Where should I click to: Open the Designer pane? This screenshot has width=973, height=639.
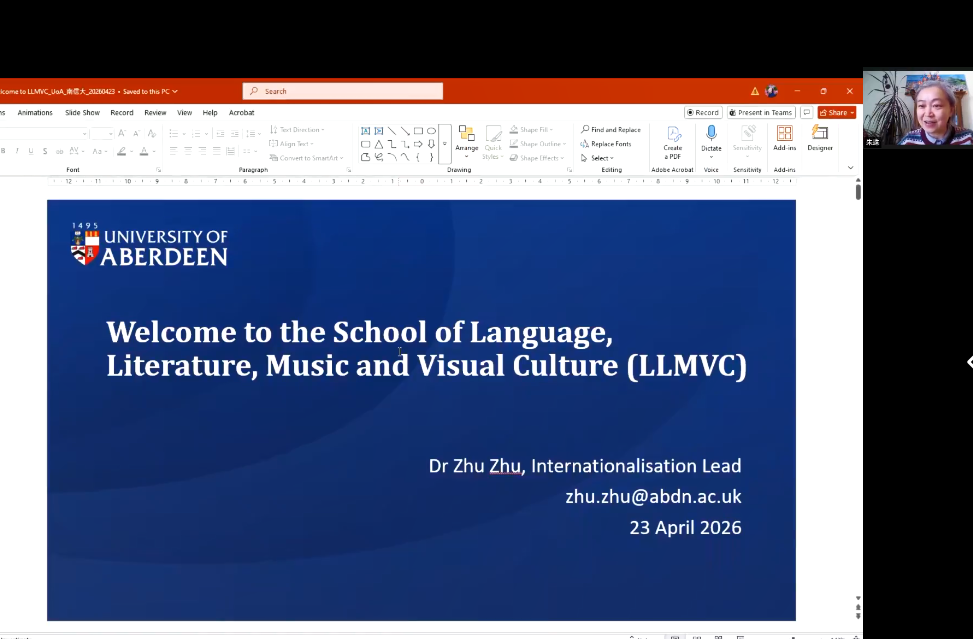[x=820, y=134]
